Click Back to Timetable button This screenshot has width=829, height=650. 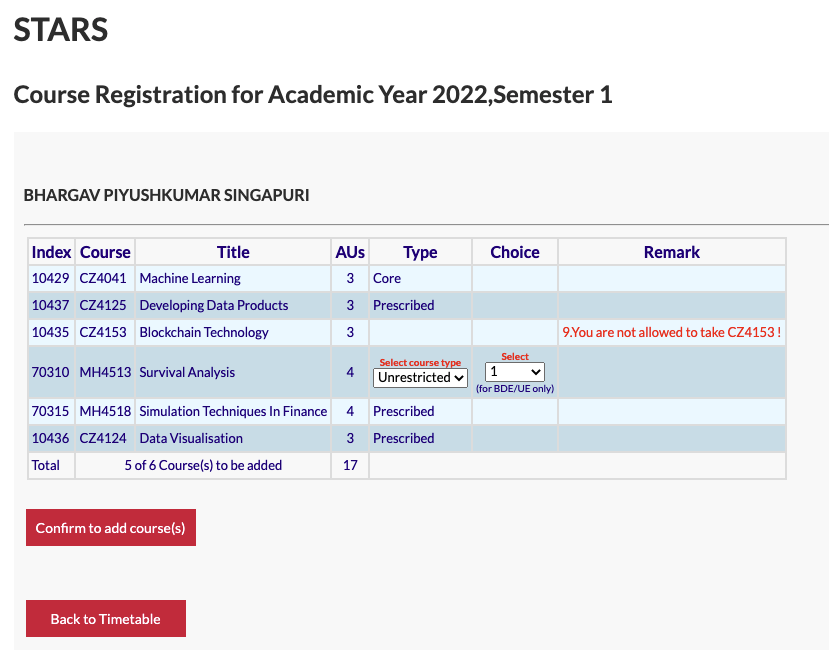coord(106,619)
